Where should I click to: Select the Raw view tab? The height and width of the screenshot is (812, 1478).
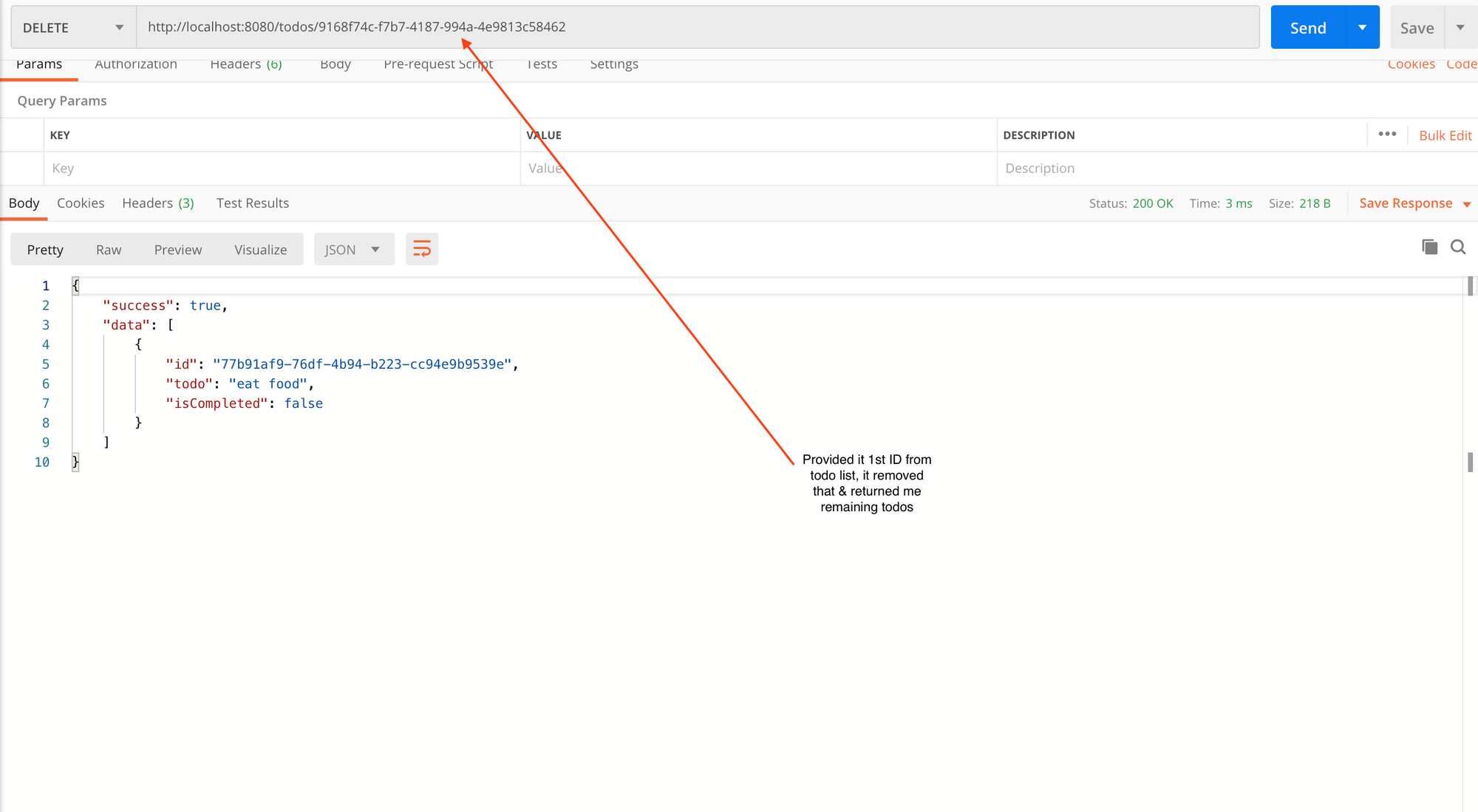tap(109, 250)
